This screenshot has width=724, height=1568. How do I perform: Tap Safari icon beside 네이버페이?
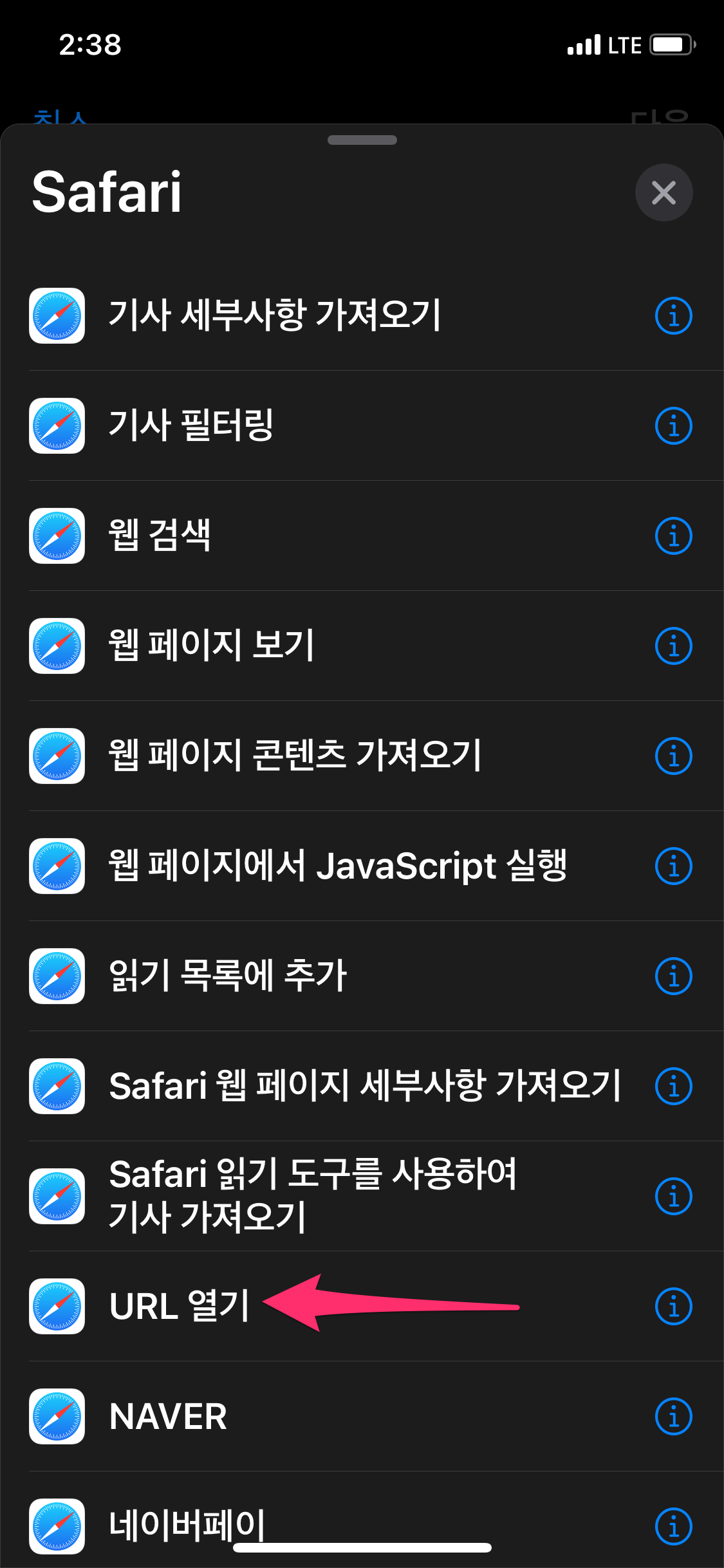pos(57,1526)
